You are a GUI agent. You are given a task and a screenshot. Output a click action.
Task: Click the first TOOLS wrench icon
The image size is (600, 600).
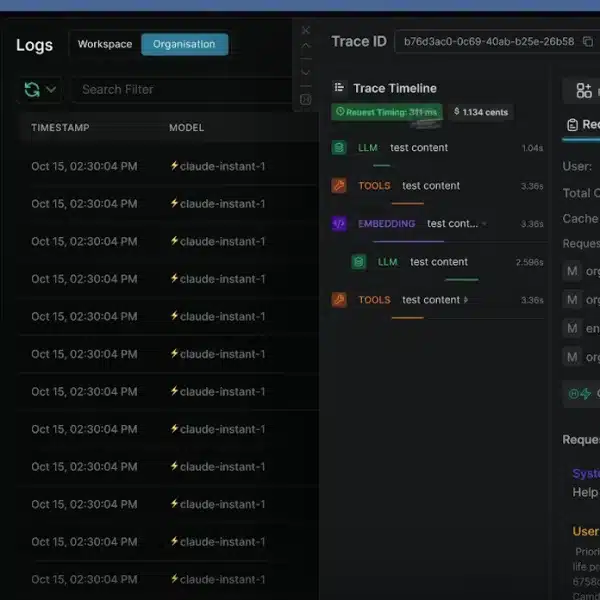pos(339,186)
